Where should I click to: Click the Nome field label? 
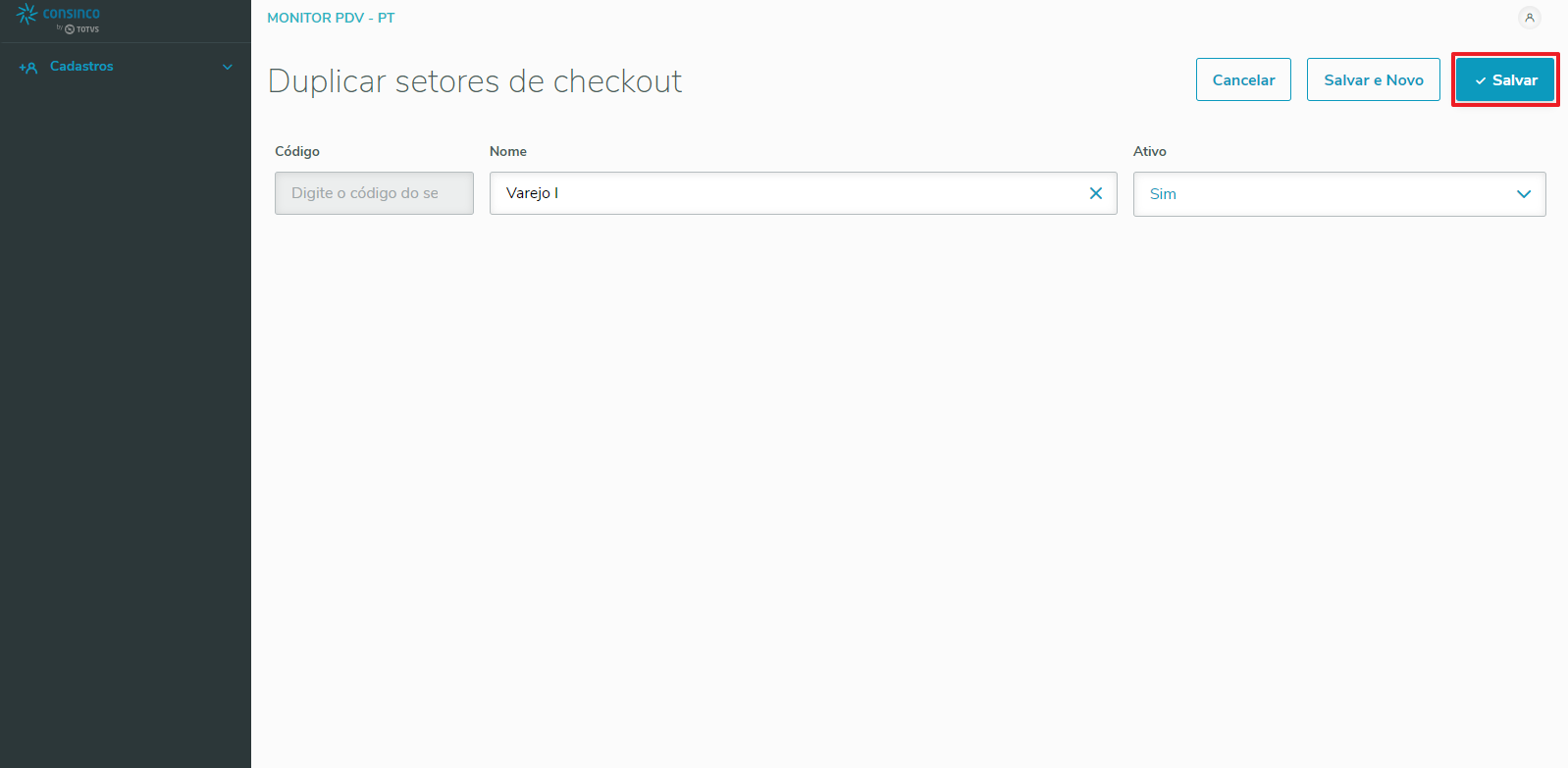click(508, 151)
